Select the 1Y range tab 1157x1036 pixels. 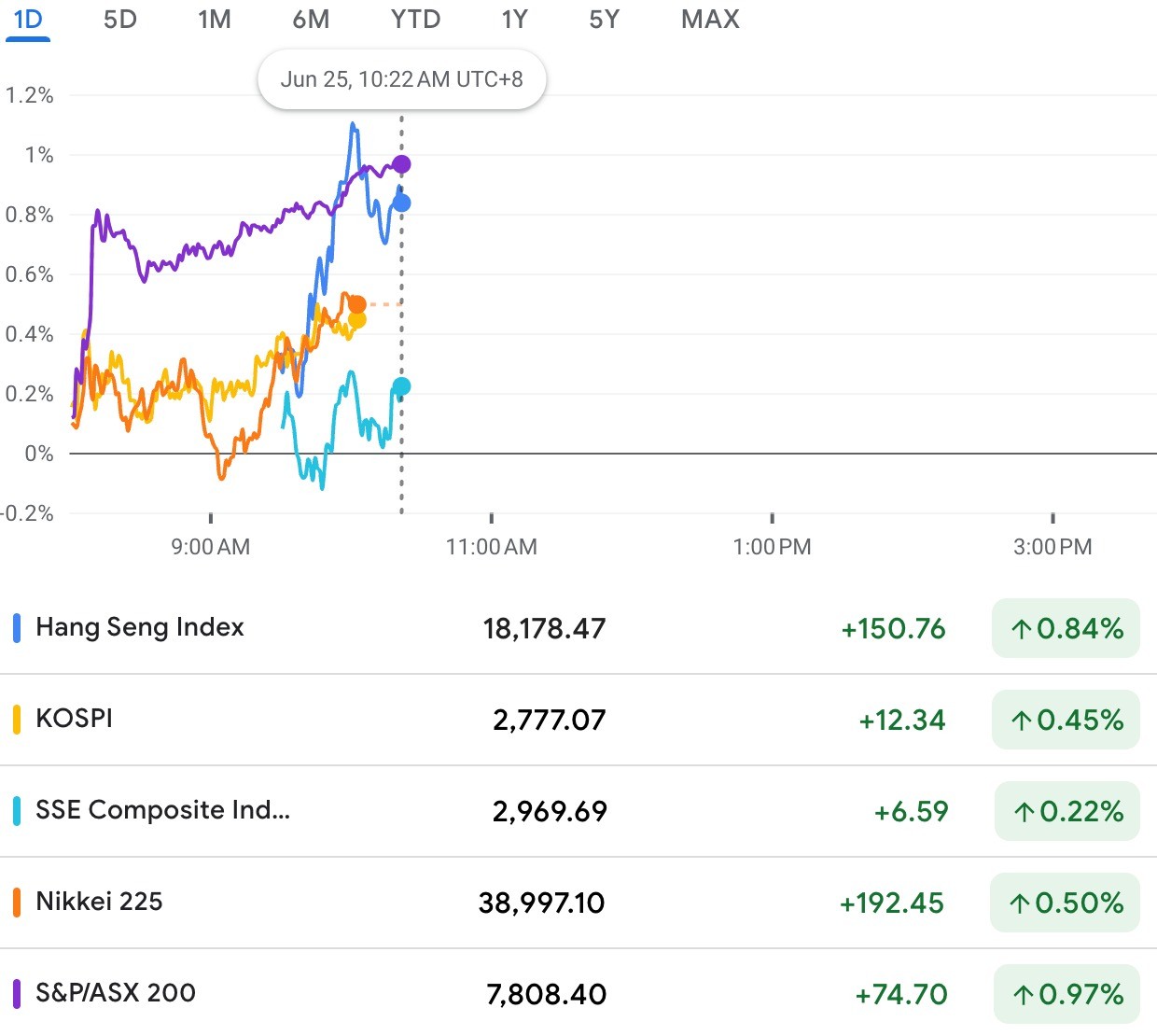pos(514,20)
